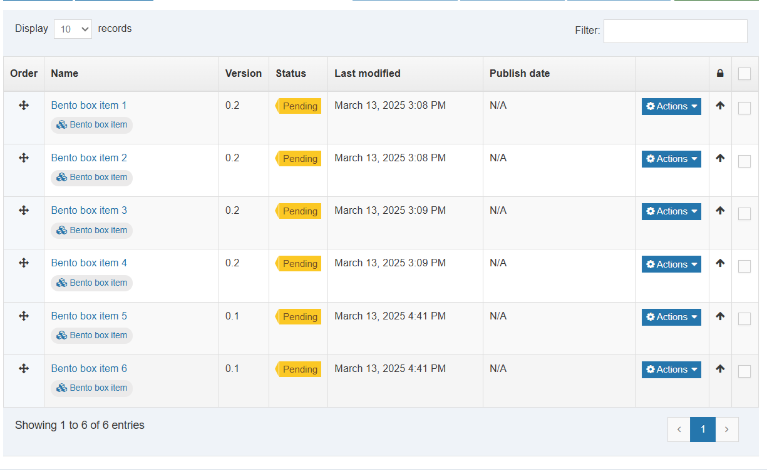This screenshot has width=767, height=472.
Task: Click the N/A publish date of Bento box item 1
Action: click(x=498, y=105)
